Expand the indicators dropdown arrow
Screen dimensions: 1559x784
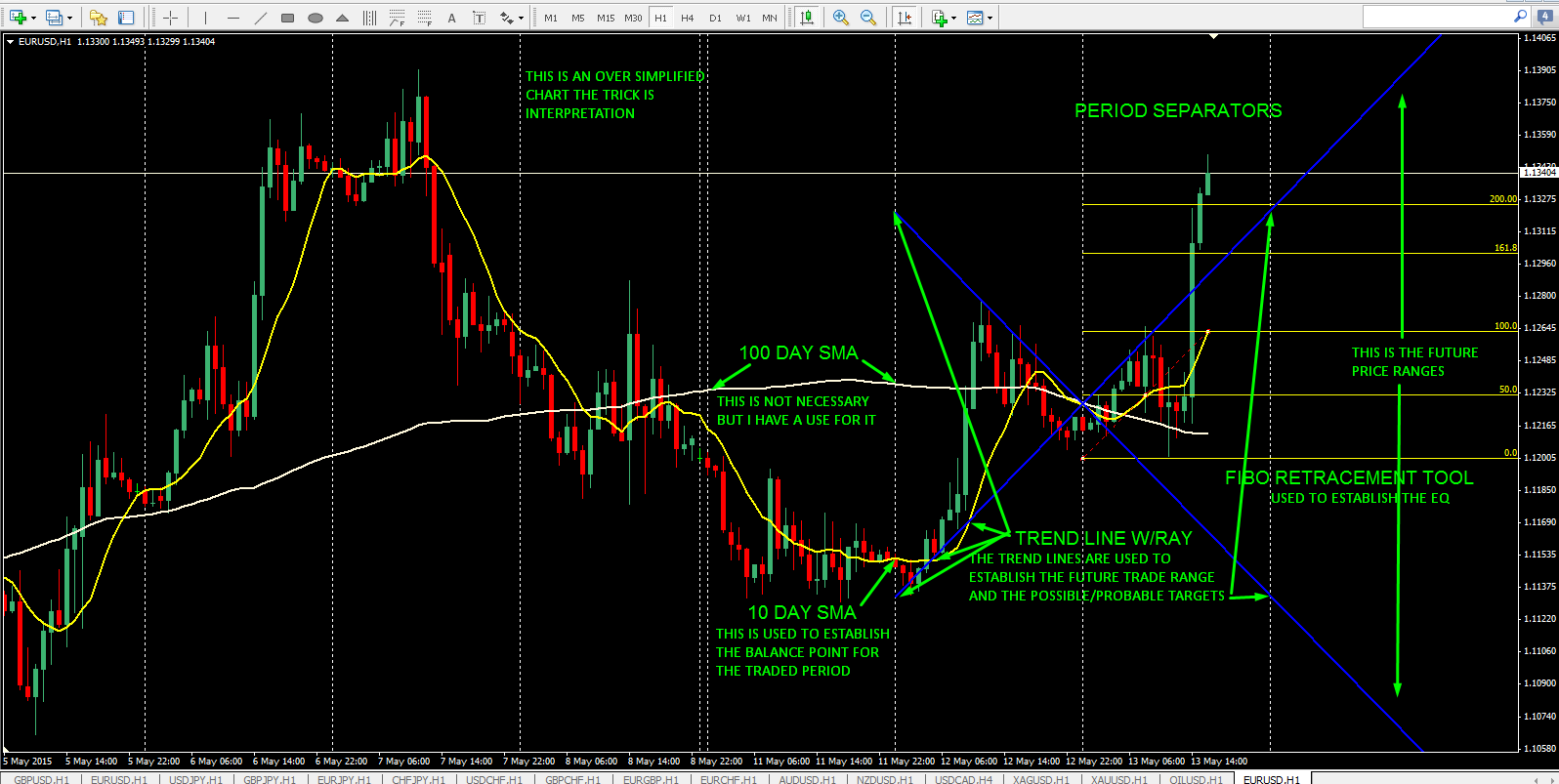953,18
